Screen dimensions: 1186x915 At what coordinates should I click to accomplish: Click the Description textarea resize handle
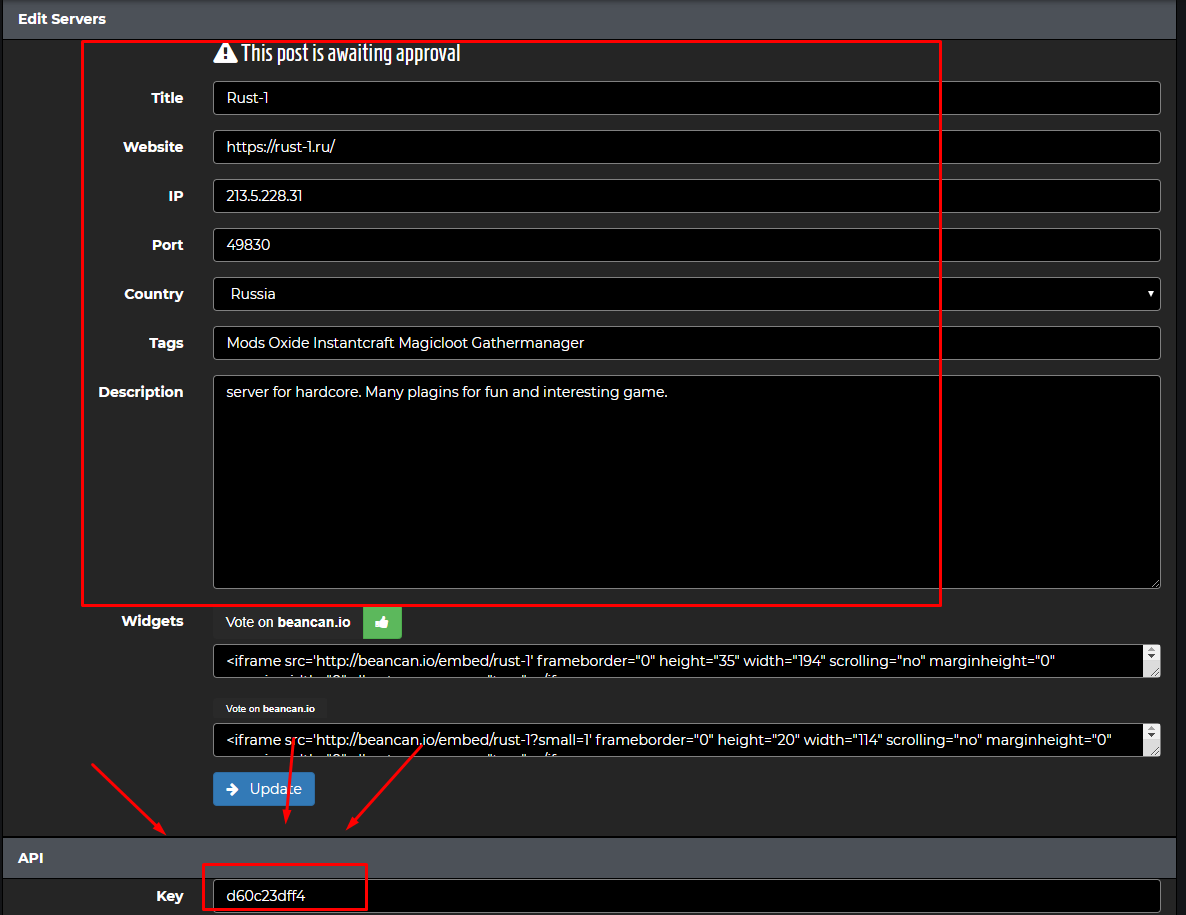point(1155,583)
